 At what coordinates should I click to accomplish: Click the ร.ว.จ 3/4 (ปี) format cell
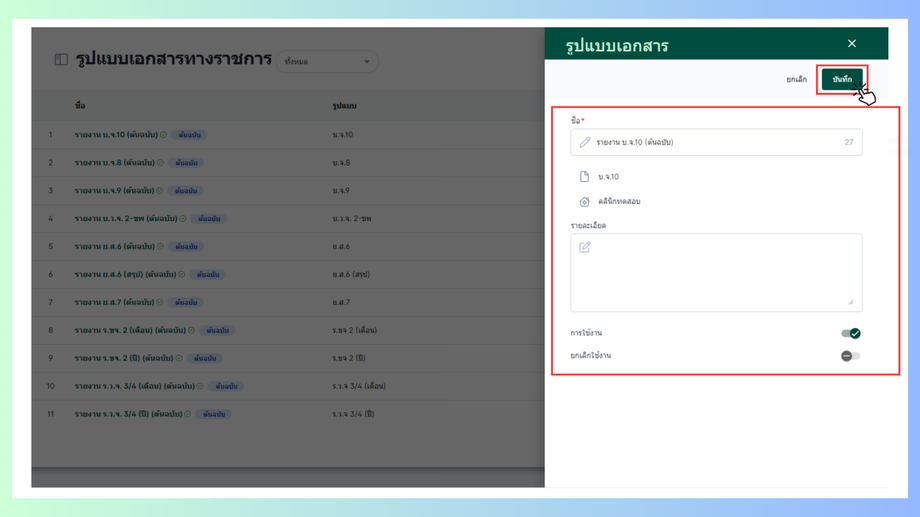click(x=353, y=414)
